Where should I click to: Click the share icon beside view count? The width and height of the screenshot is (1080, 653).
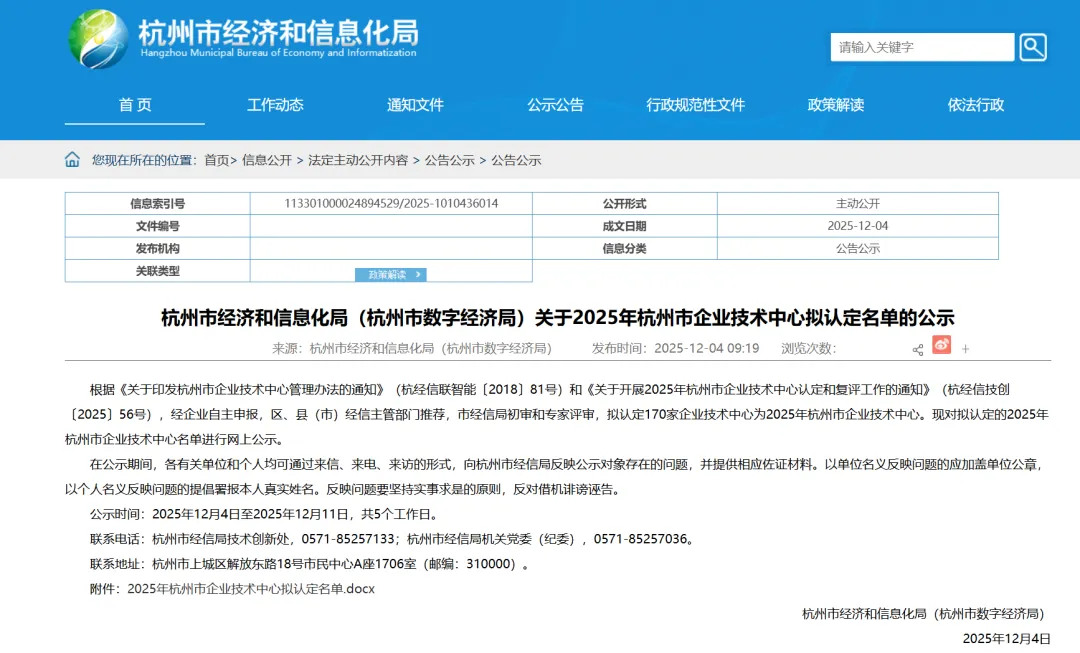917,350
